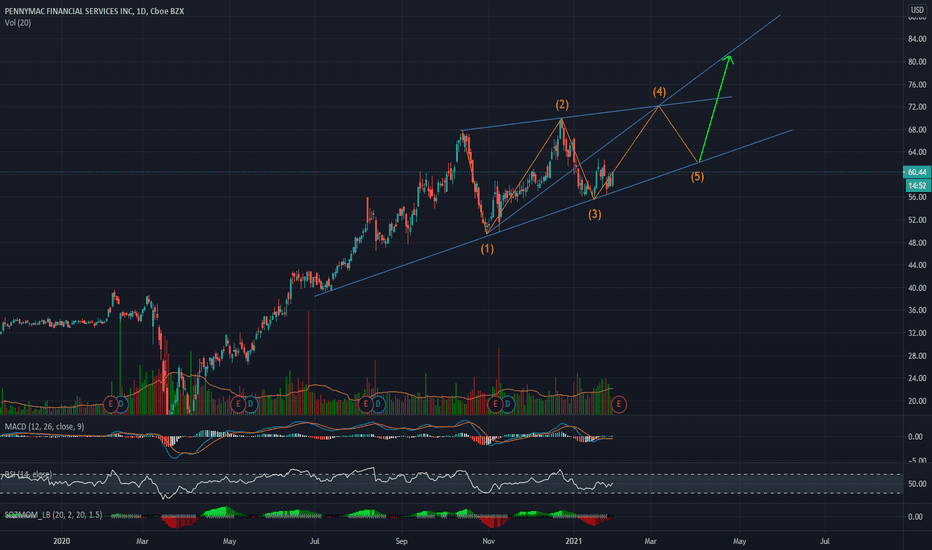The height and width of the screenshot is (550, 932).
Task: Click the 20.00 price axis label
Action: pyautogui.click(x=917, y=401)
